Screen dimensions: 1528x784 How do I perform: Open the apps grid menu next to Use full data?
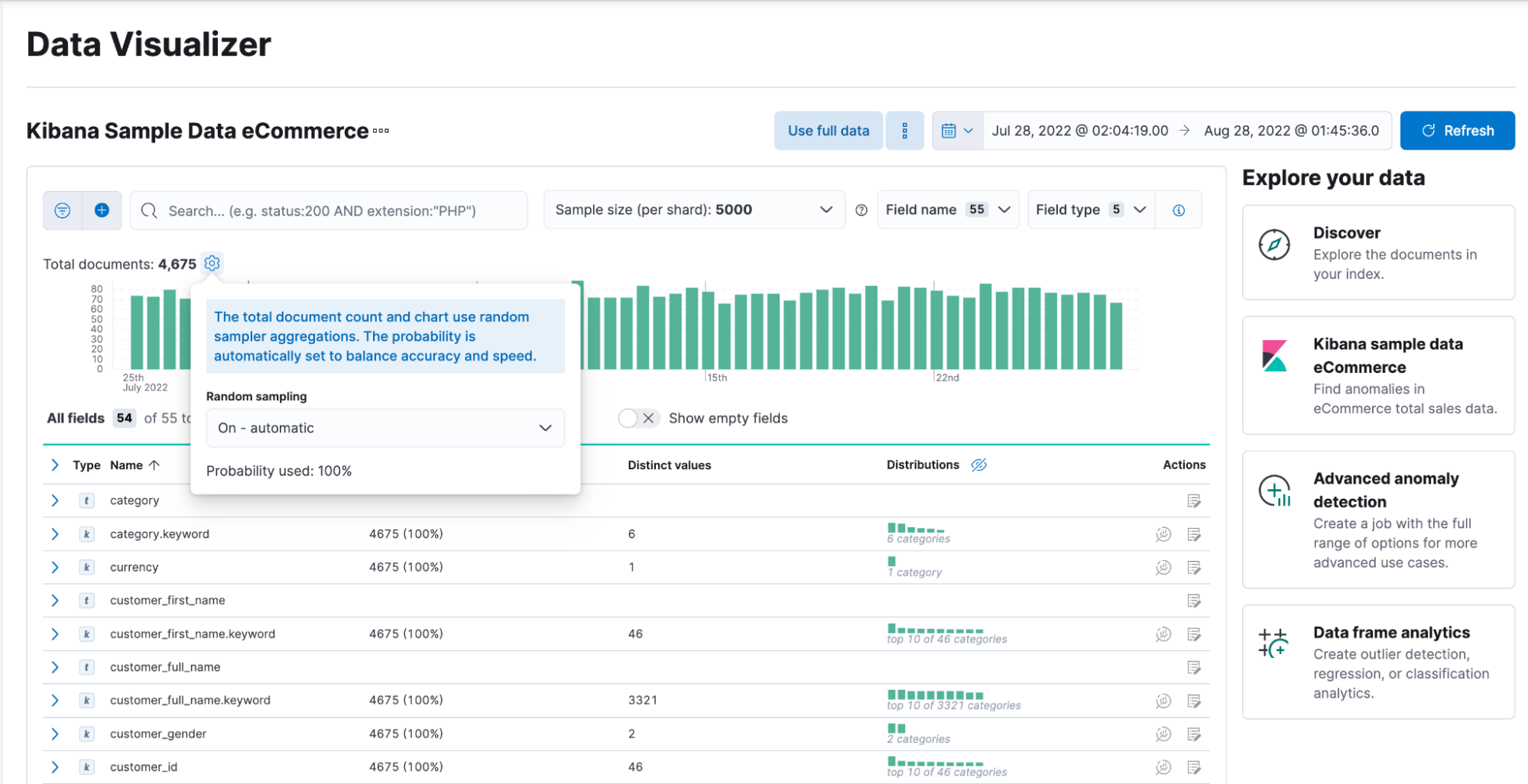tap(904, 130)
